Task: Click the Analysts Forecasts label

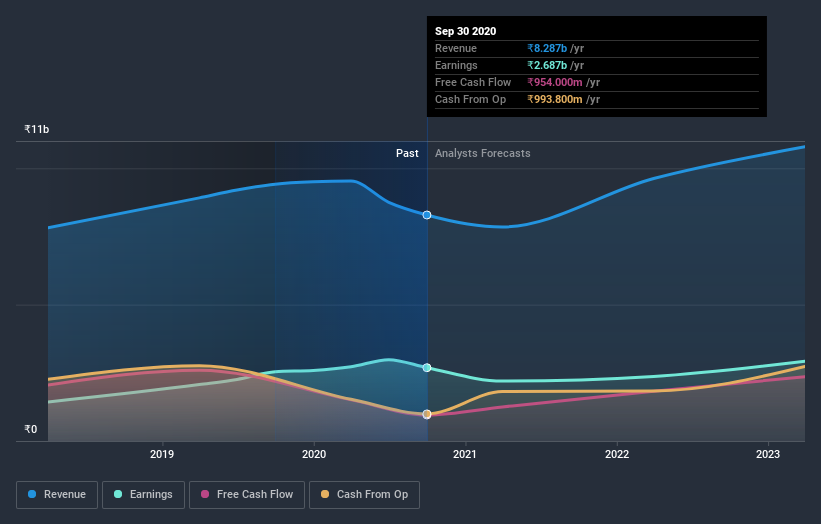Action: [482, 153]
